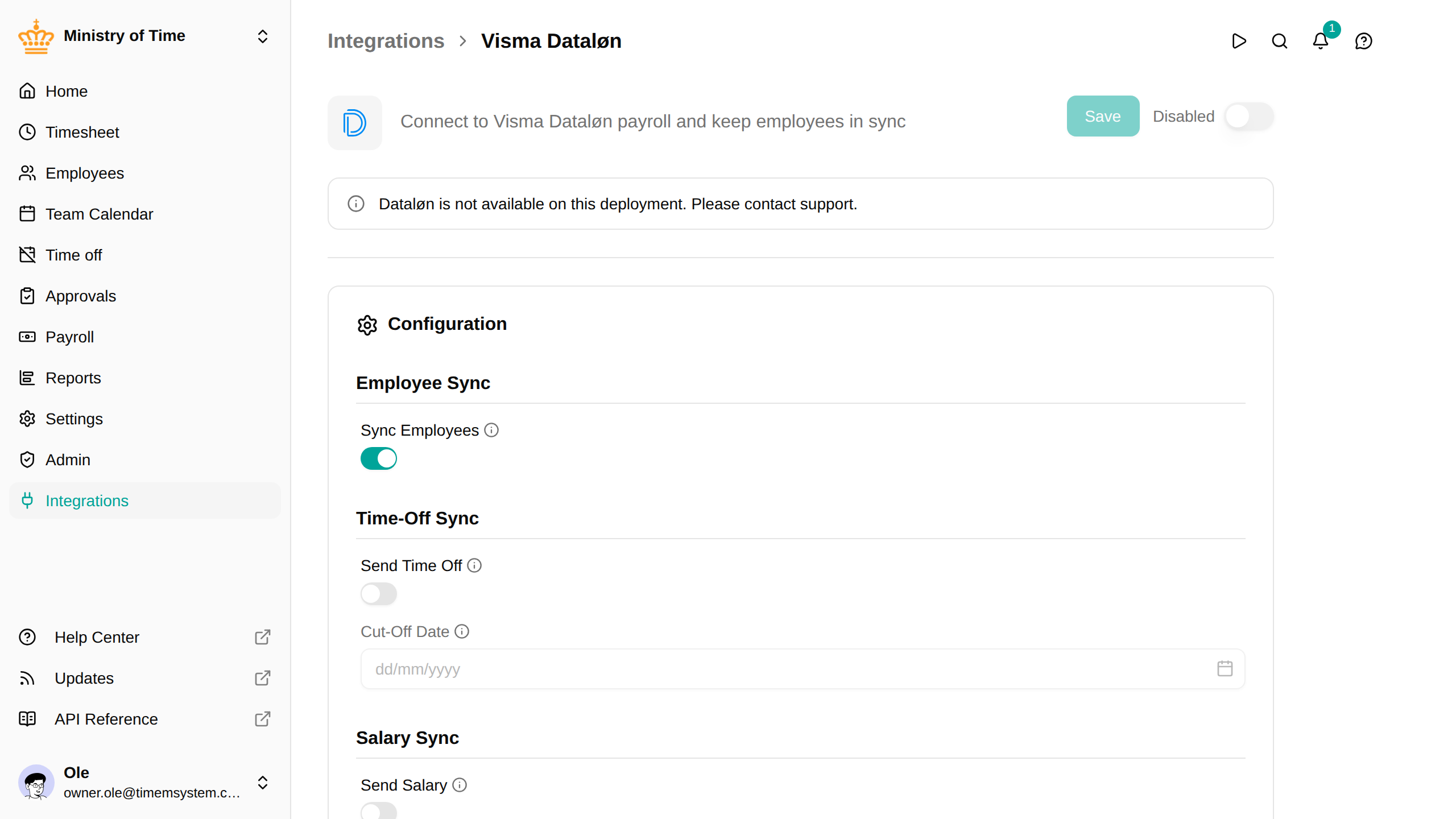
Task: Open Payroll in sidebar
Action: (x=145, y=337)
